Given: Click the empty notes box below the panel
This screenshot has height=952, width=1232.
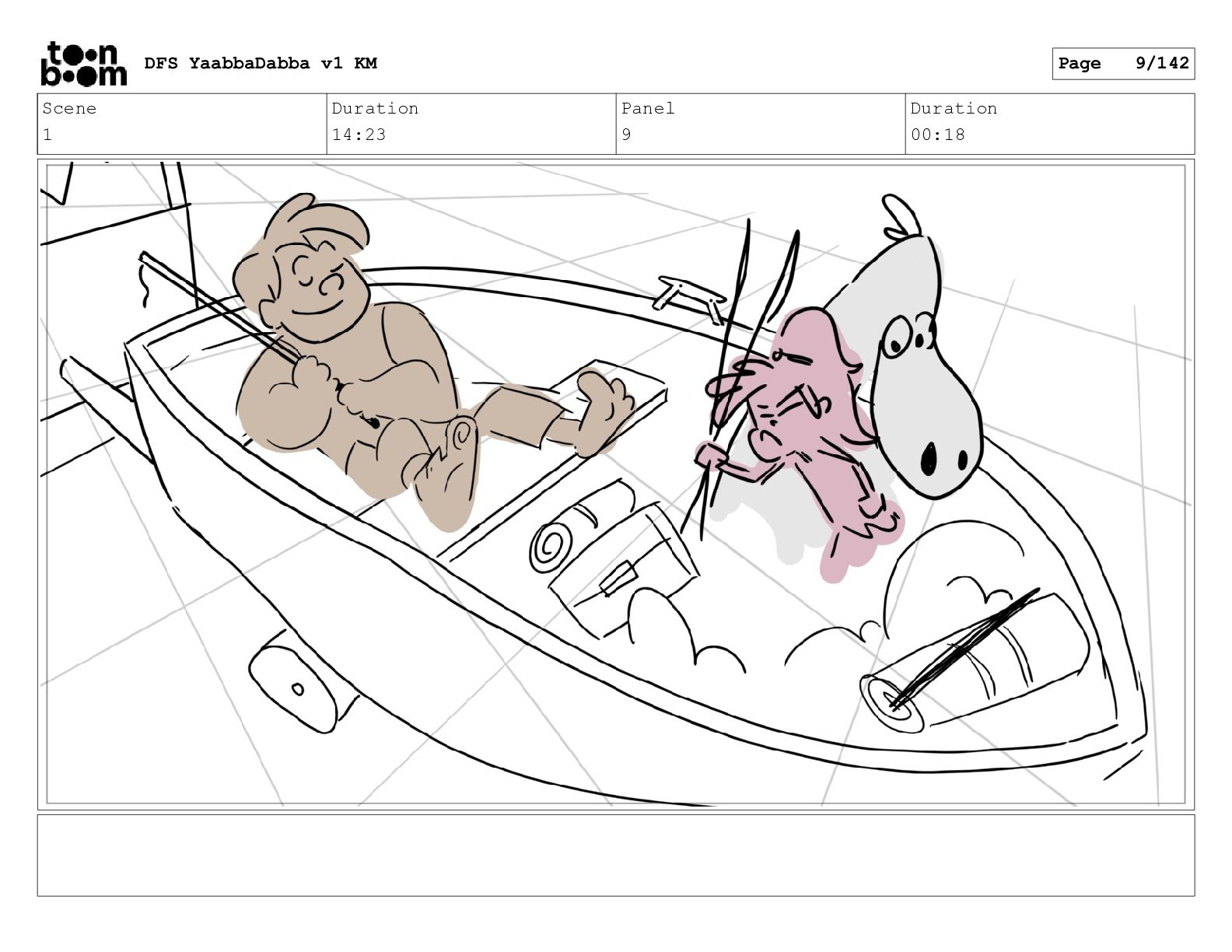Looking at the screenshot, I should pyautogui.click(x=616, y=856).
